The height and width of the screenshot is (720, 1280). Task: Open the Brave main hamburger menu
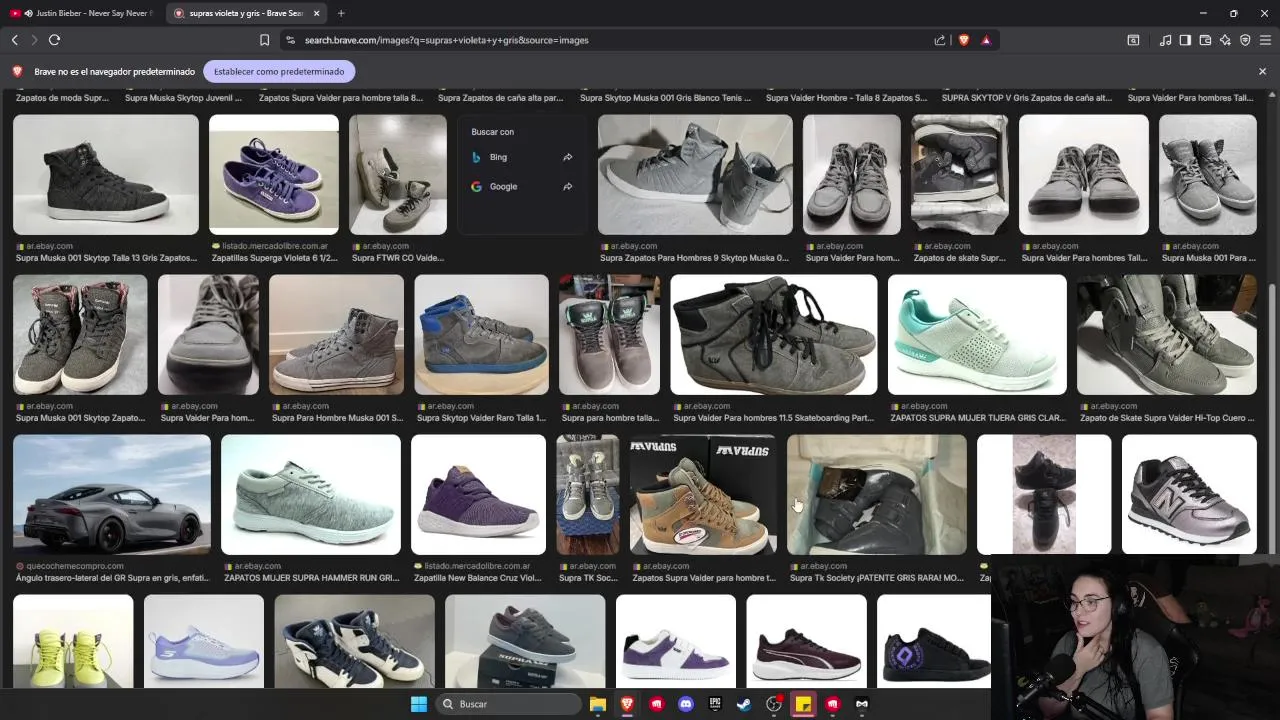click(1265, 40)
